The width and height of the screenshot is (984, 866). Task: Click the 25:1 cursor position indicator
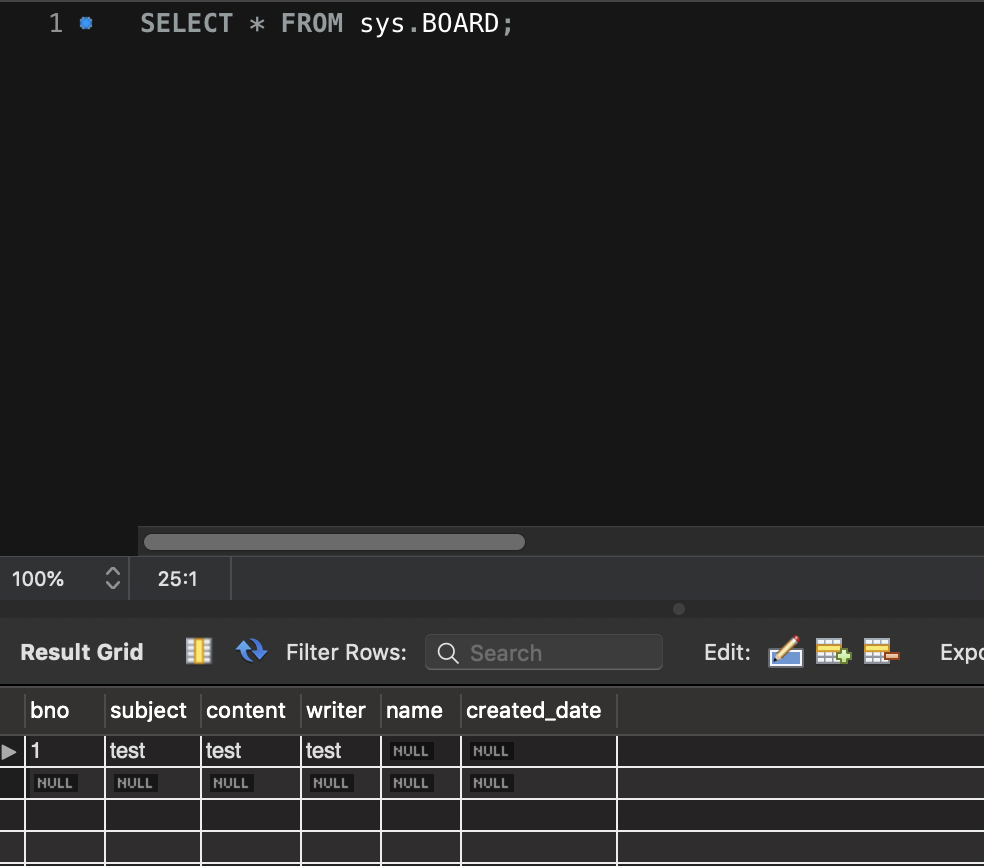point(178,579)
